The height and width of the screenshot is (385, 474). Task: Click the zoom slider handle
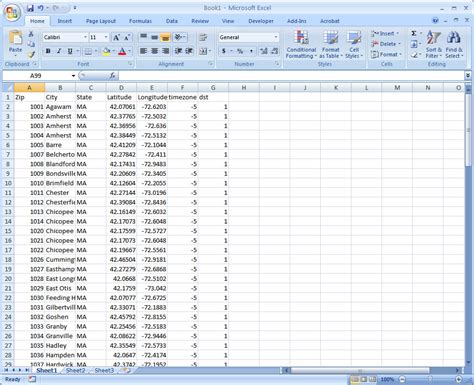(x=430, y=379)
